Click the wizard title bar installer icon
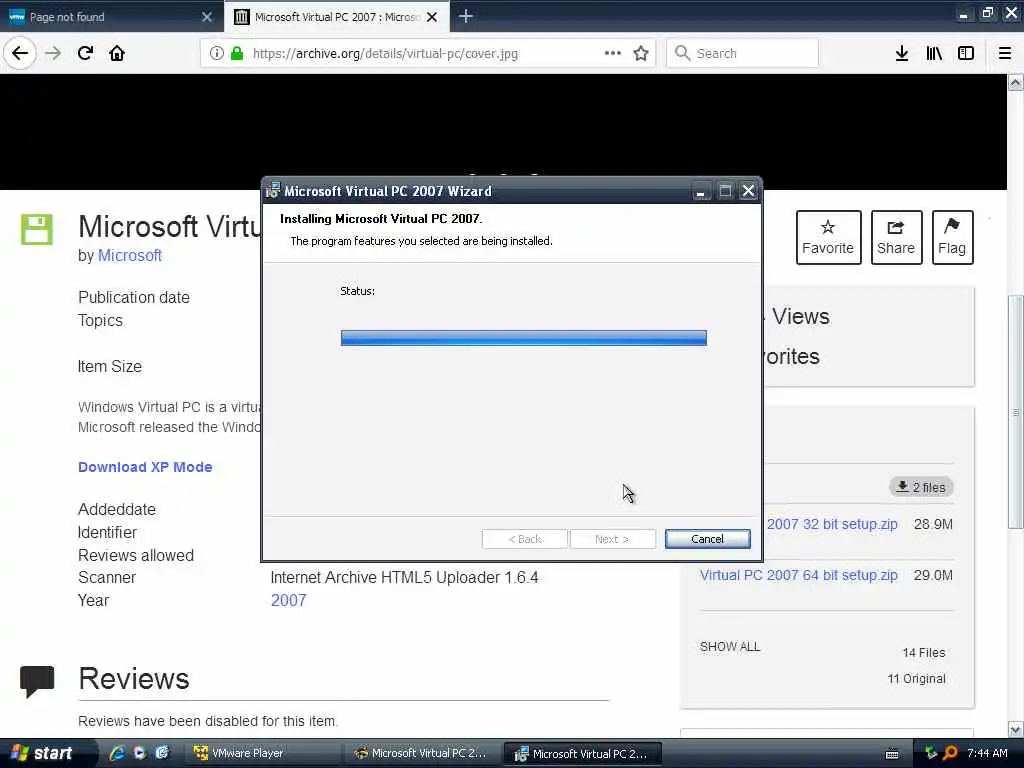This screenshot has width=1024, height=768. 273,191
